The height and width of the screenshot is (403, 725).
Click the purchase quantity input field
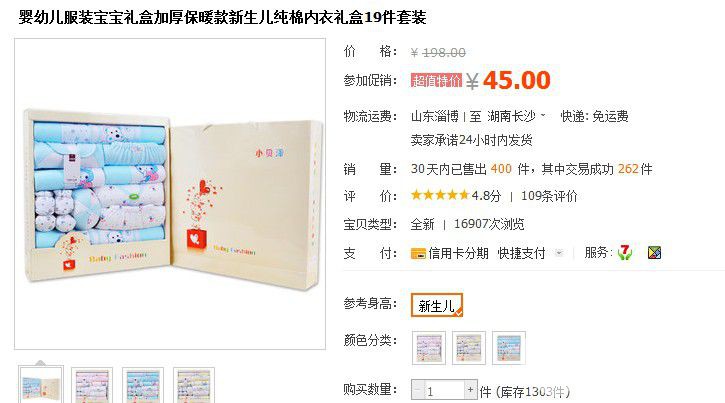coord(443,390)
